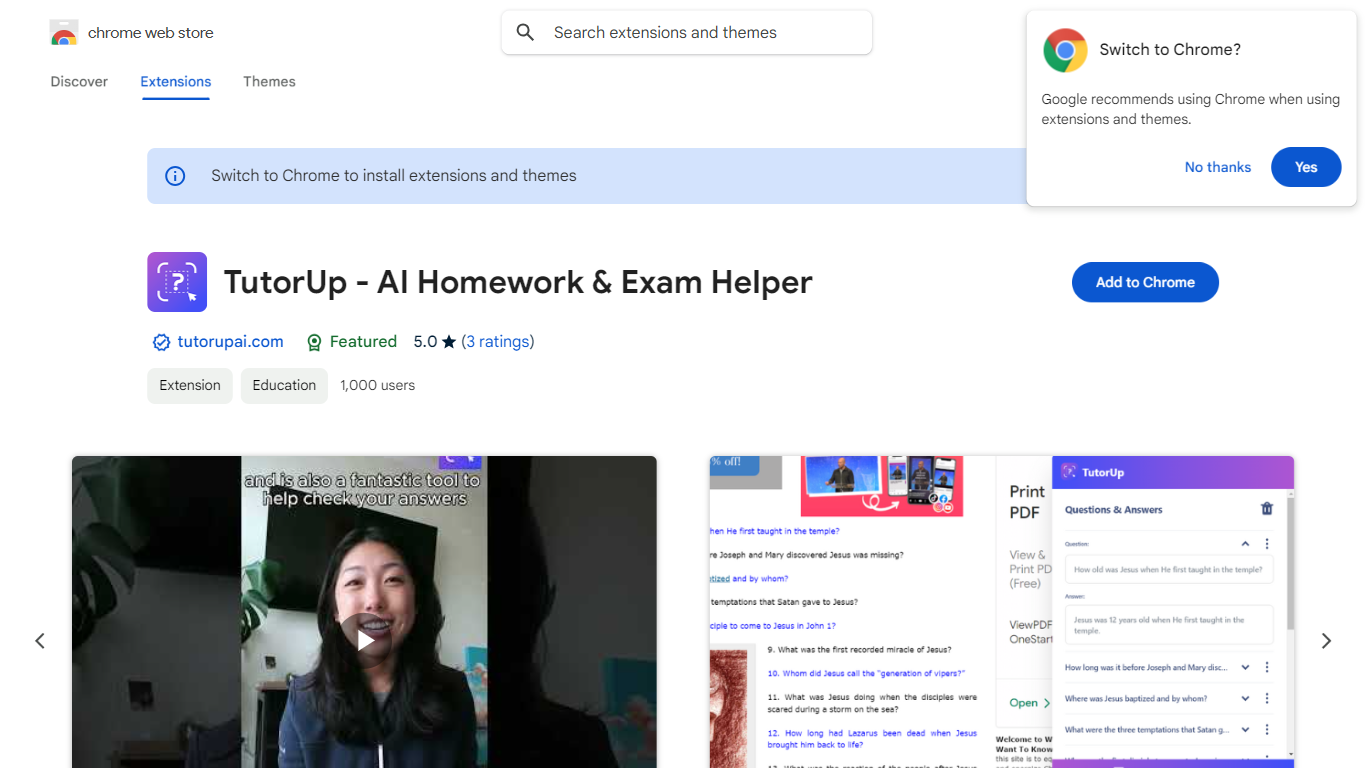Image resolution: width=1366 pixels, height=768 pixels.
Task: Click the Extension chip
Action: [190, 386]
